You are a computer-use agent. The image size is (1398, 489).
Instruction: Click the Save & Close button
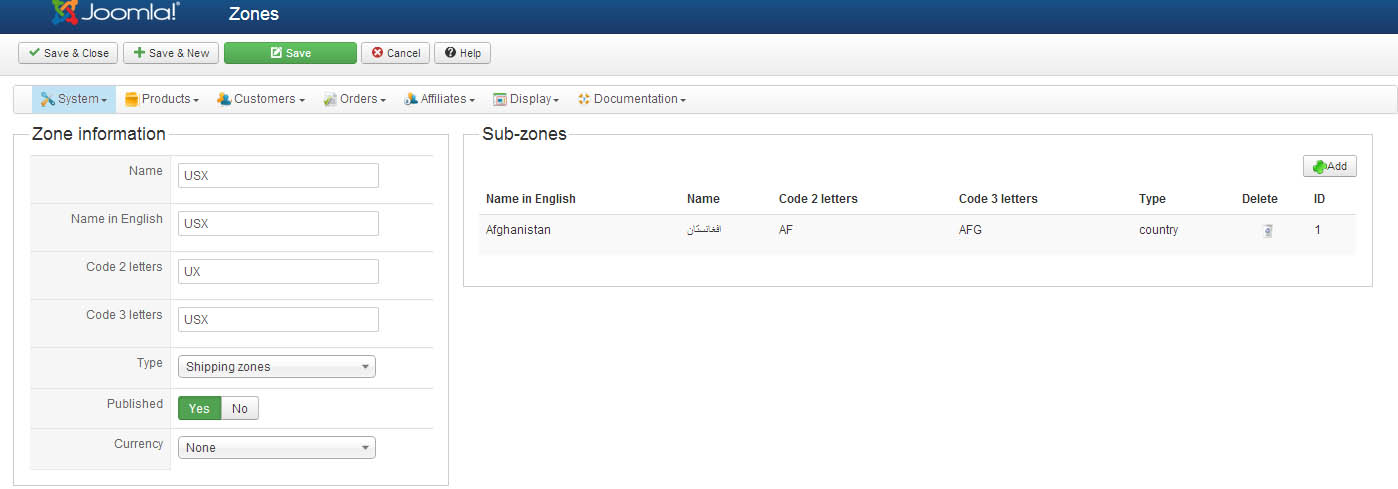coord(68,53)
